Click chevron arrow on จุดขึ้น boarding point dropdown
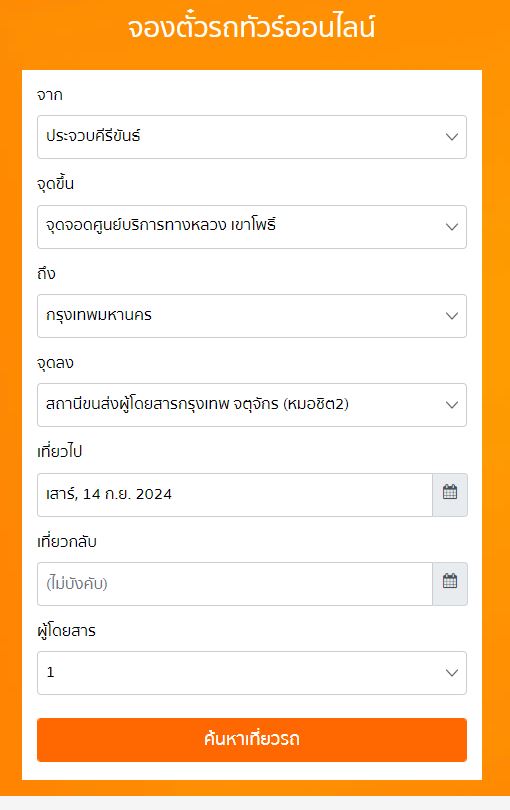This screenshot has width=510, height=810. pos(452,227)
